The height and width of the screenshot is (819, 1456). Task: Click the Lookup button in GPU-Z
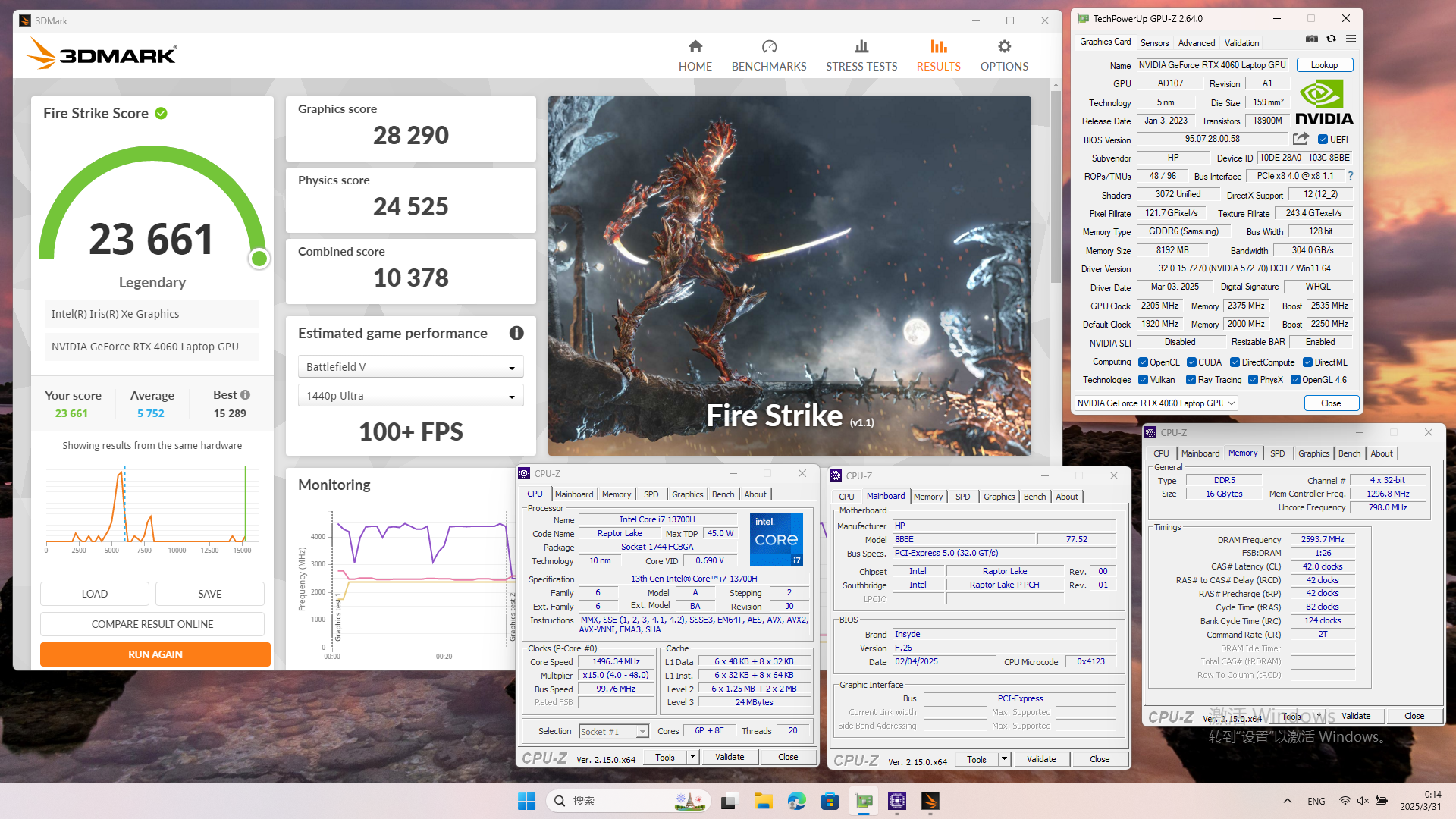click(1324, 65)
